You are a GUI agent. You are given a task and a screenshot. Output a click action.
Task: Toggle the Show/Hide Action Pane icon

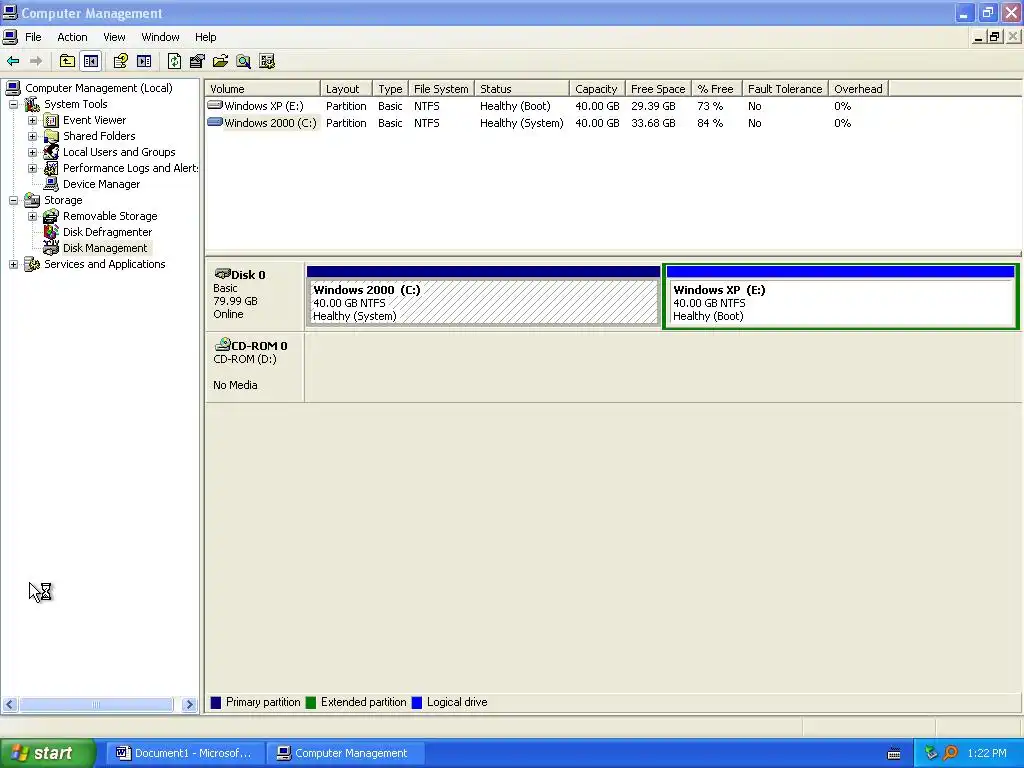pyautogui.click(x=144, y=61)
